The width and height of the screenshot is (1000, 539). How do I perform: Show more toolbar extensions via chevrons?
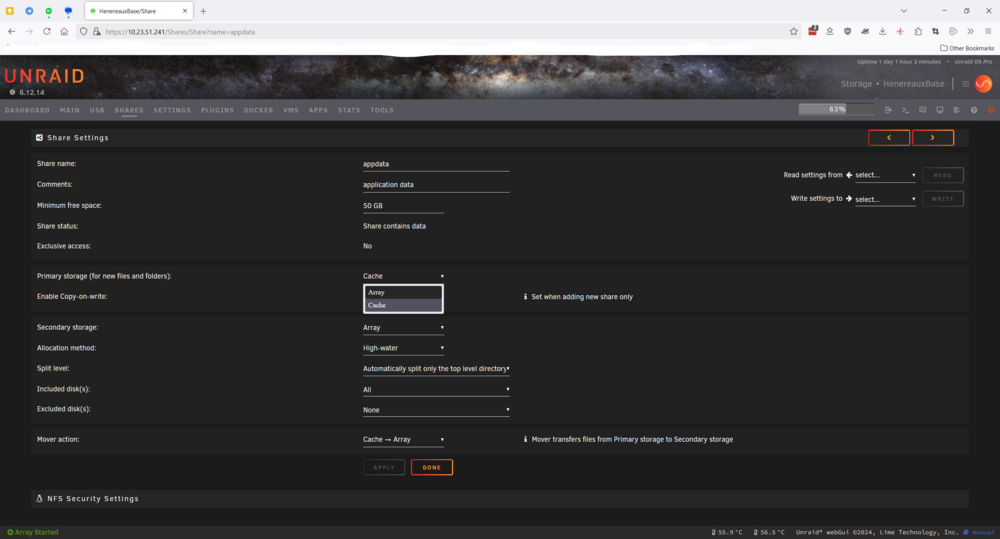click(970, 31)
